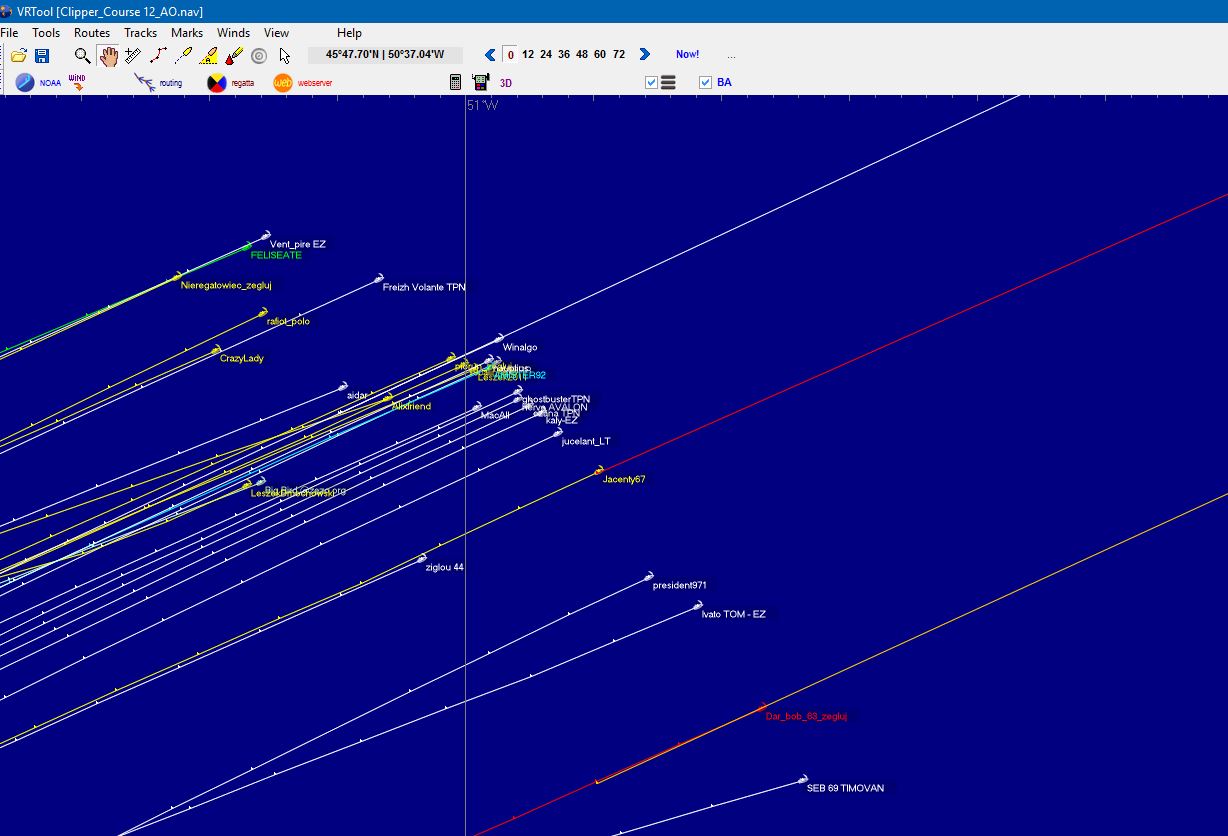Select boat rafiot_polo label
Viewport: 1228px width, 836px height.
(288, 321)
